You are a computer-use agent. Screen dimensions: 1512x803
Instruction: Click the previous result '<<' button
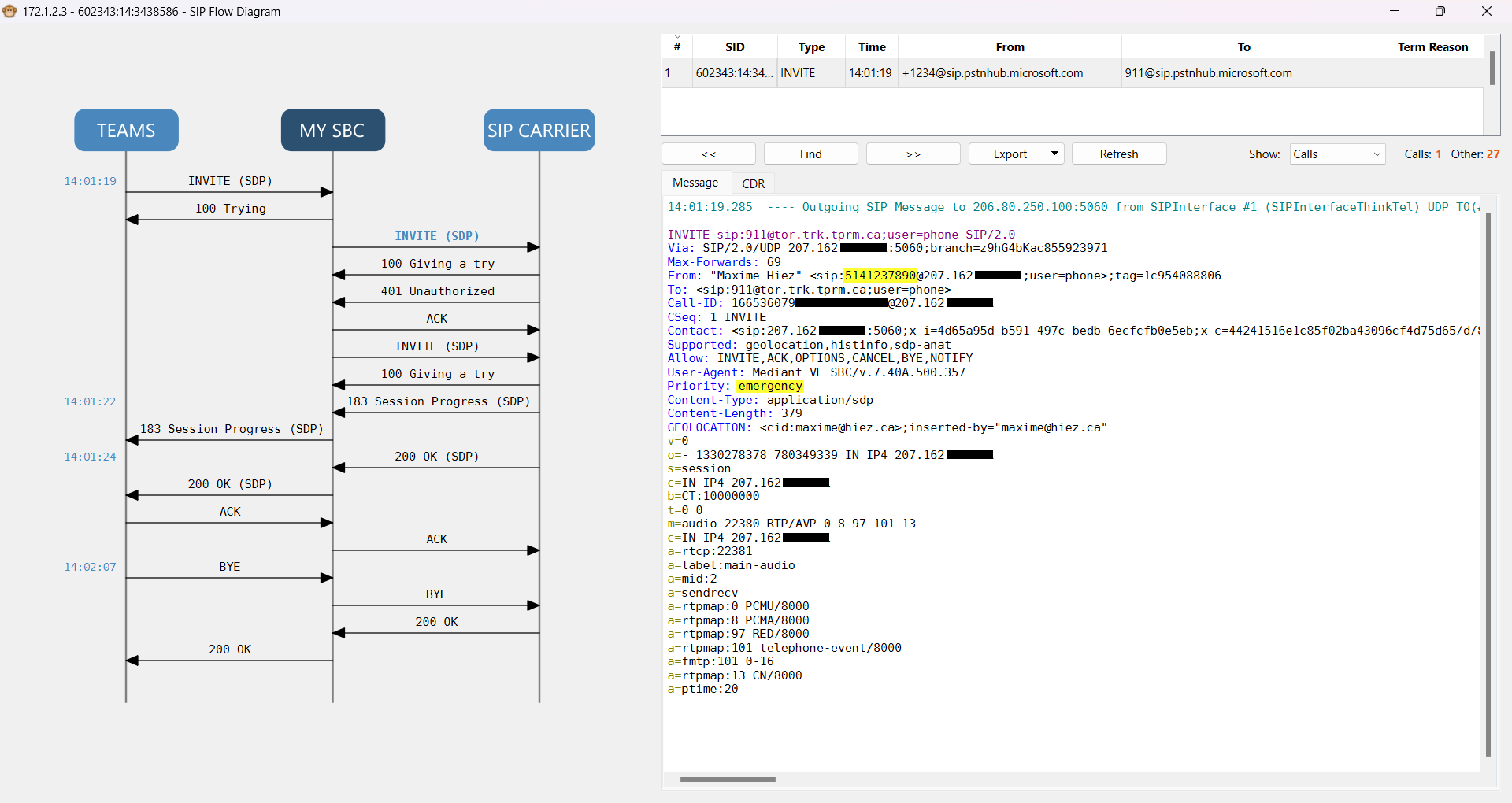tap(708, 154)
